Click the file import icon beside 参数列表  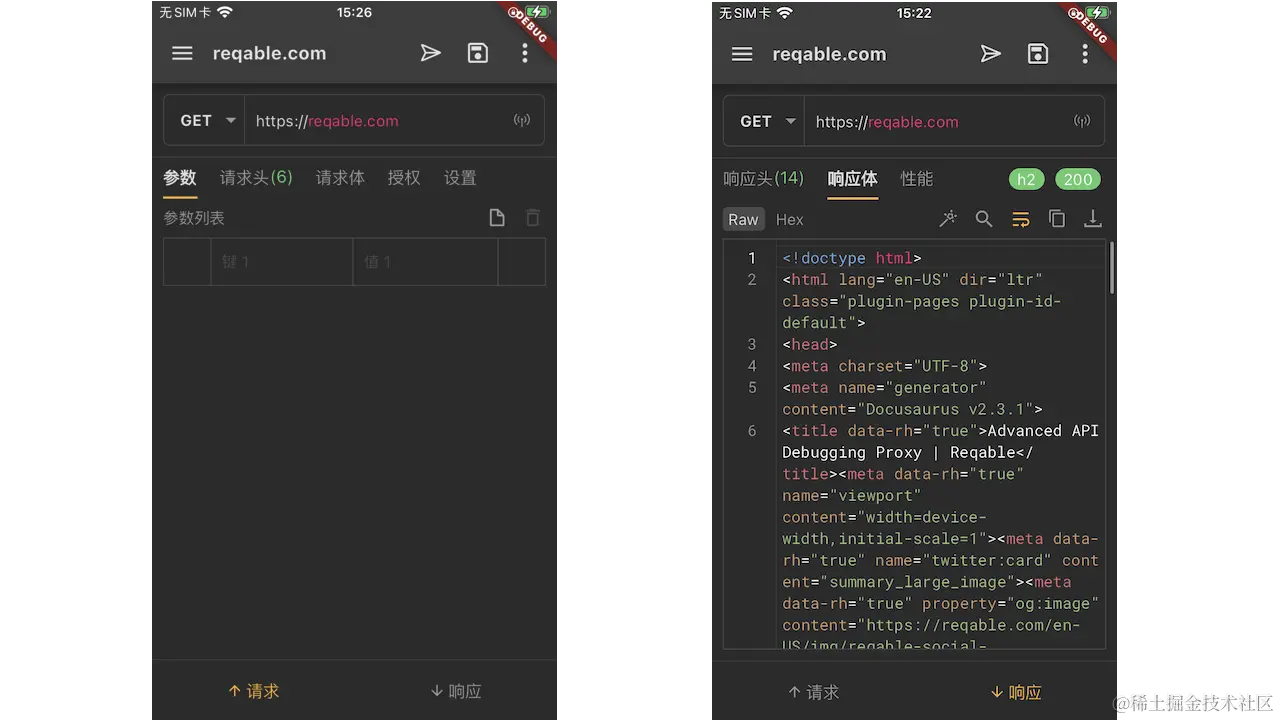[497, 218]
